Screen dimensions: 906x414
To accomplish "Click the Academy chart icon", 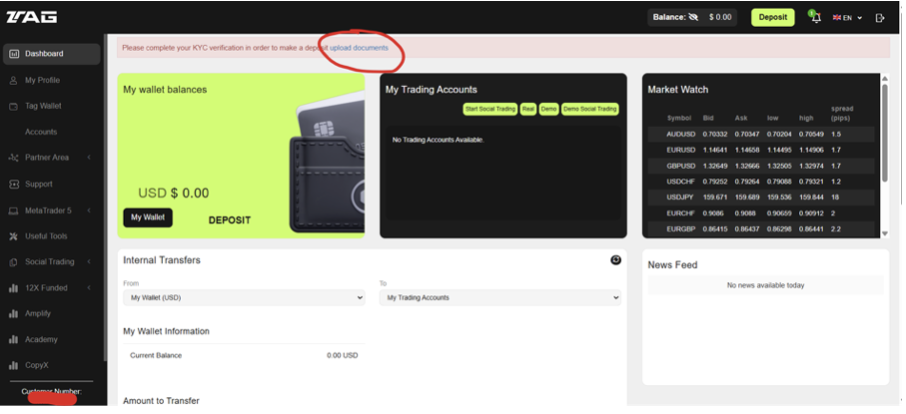I will click(x=14, y=340).
